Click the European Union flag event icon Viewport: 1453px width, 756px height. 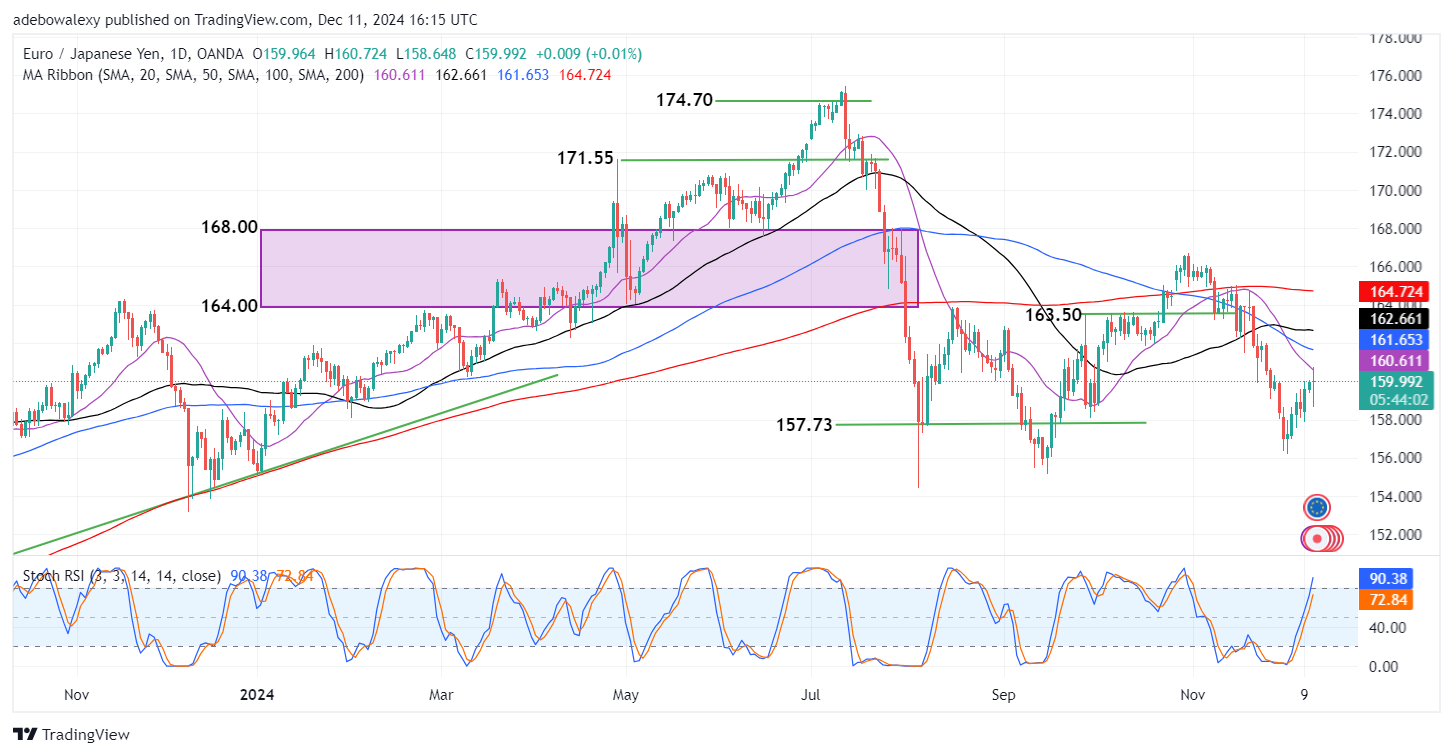tap(1317, 507)
